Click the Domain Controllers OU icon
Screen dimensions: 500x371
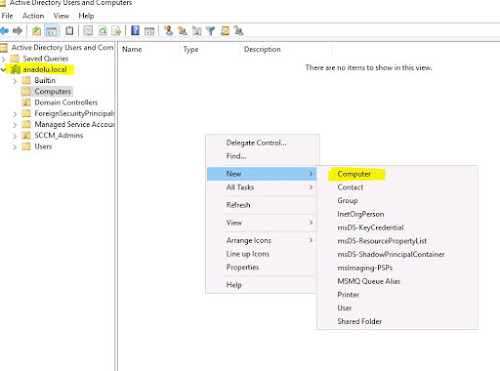pyautogui.click(x=26, y=102)
